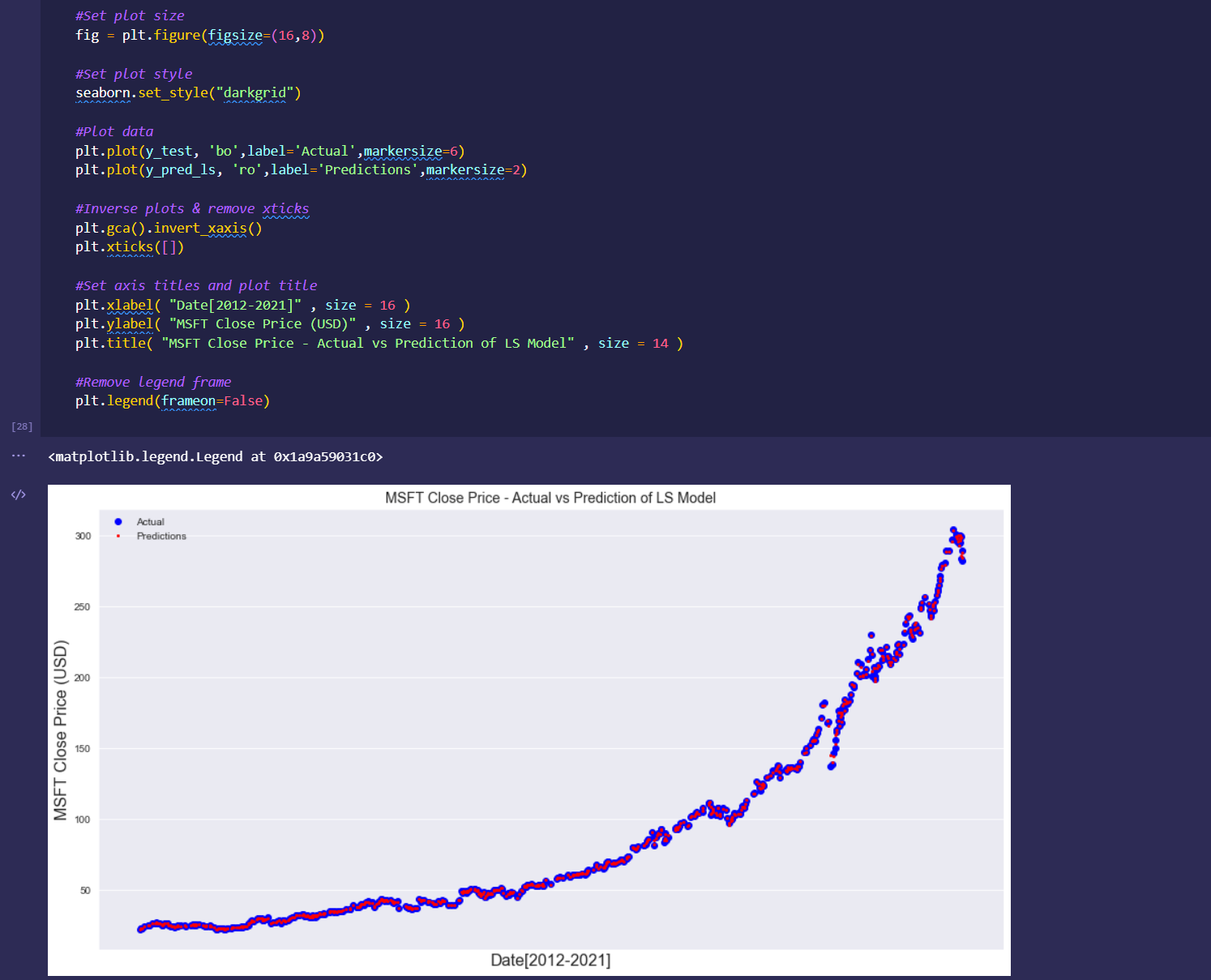This screenshot has height=980, width=1211.
Task: Click the Predictions legend label in chart
Action: 161,536
